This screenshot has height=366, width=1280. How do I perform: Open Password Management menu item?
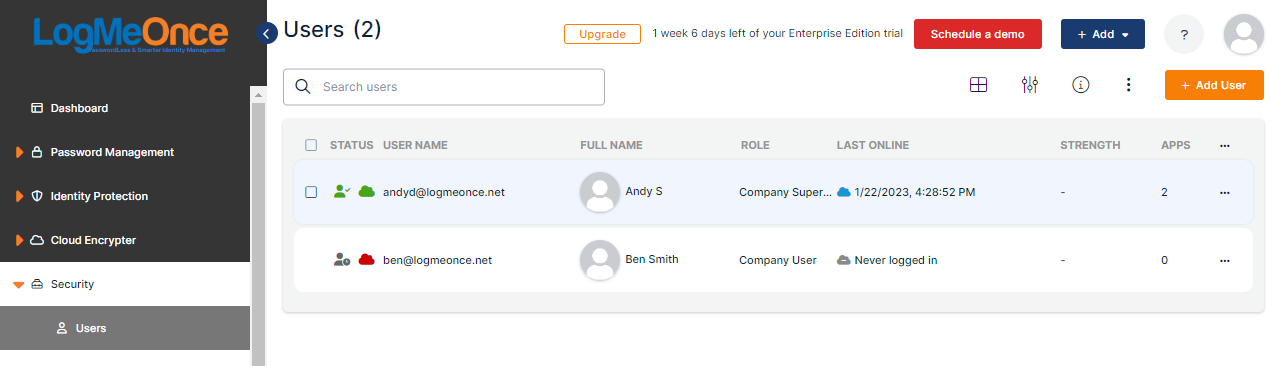point(112,152)
